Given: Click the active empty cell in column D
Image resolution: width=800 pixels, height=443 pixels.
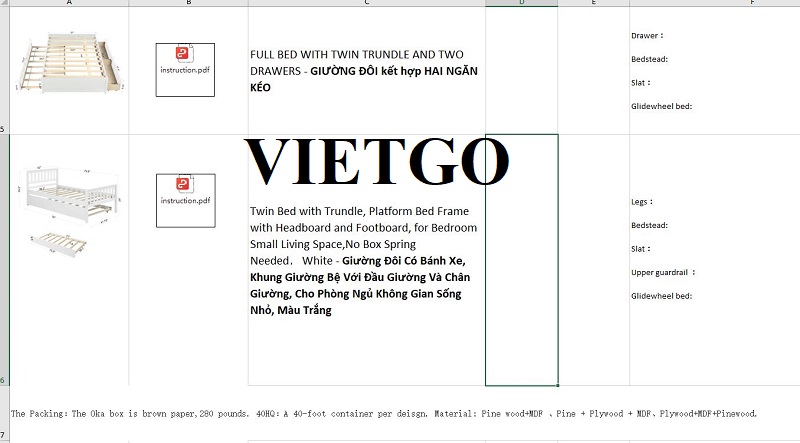Looking at the screenshot, I should coord(521,260).
